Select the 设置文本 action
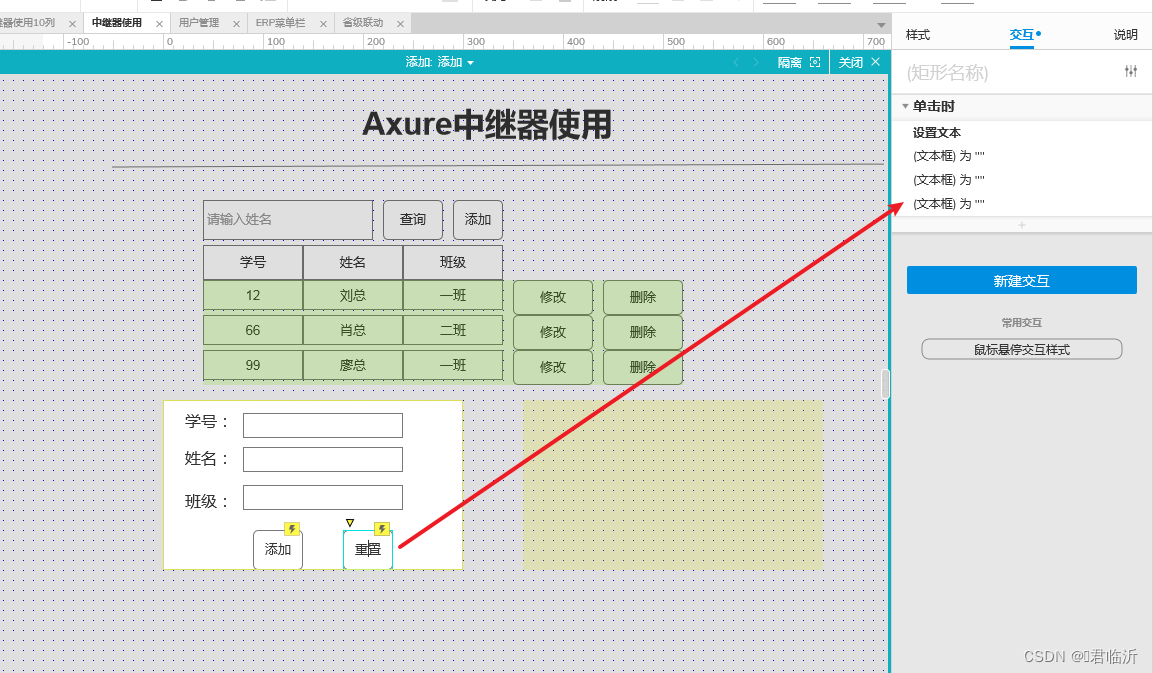This screenshot has width=1153, height=673. coord(937,132)
